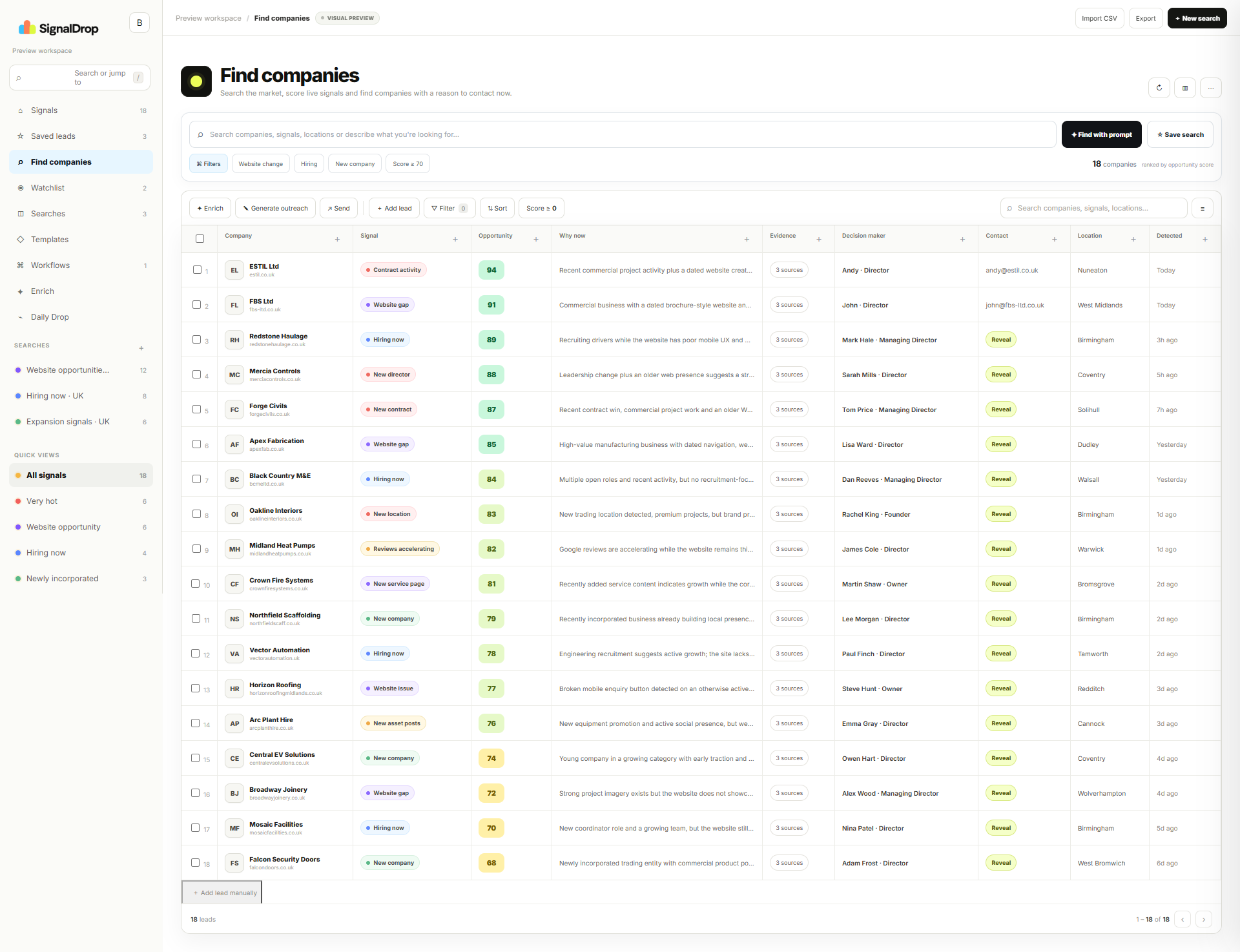The height and width of the screenshot is (952, 1240).
Task: Add column after Why now header
Action: (x=747, y=240)
